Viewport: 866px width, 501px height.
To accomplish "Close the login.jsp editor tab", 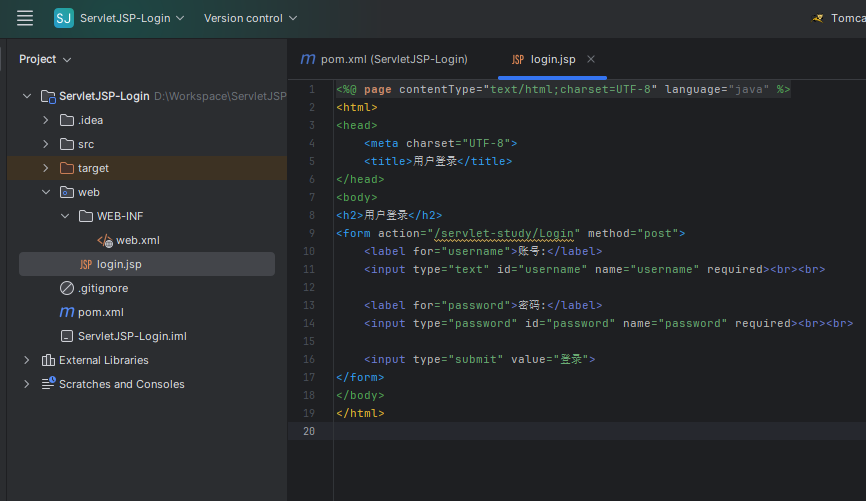I will pyautogui.click(x=591, y=59).
